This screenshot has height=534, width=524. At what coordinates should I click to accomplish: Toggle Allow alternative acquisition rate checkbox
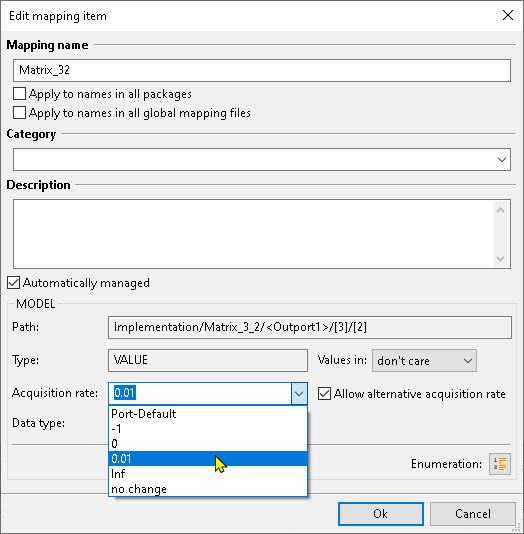[x=324, y=394]
